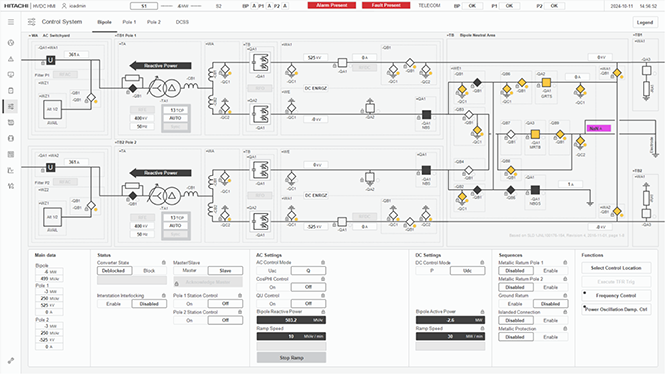Click the Stop Ramp button
665x374 pixels.
(291, 358)
